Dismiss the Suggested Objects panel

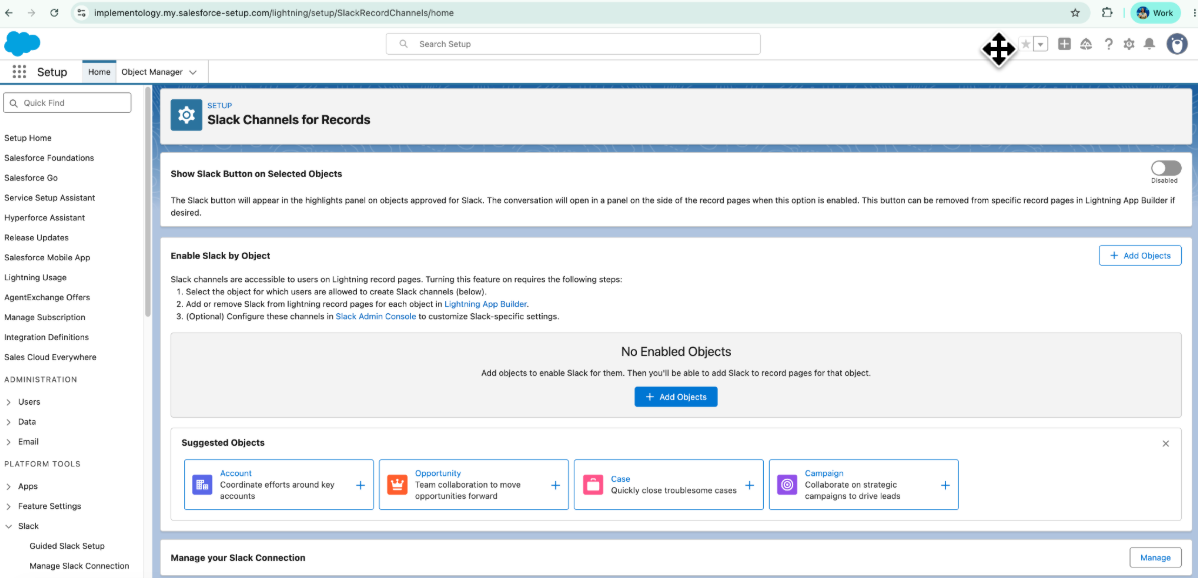coord(1165,443)
